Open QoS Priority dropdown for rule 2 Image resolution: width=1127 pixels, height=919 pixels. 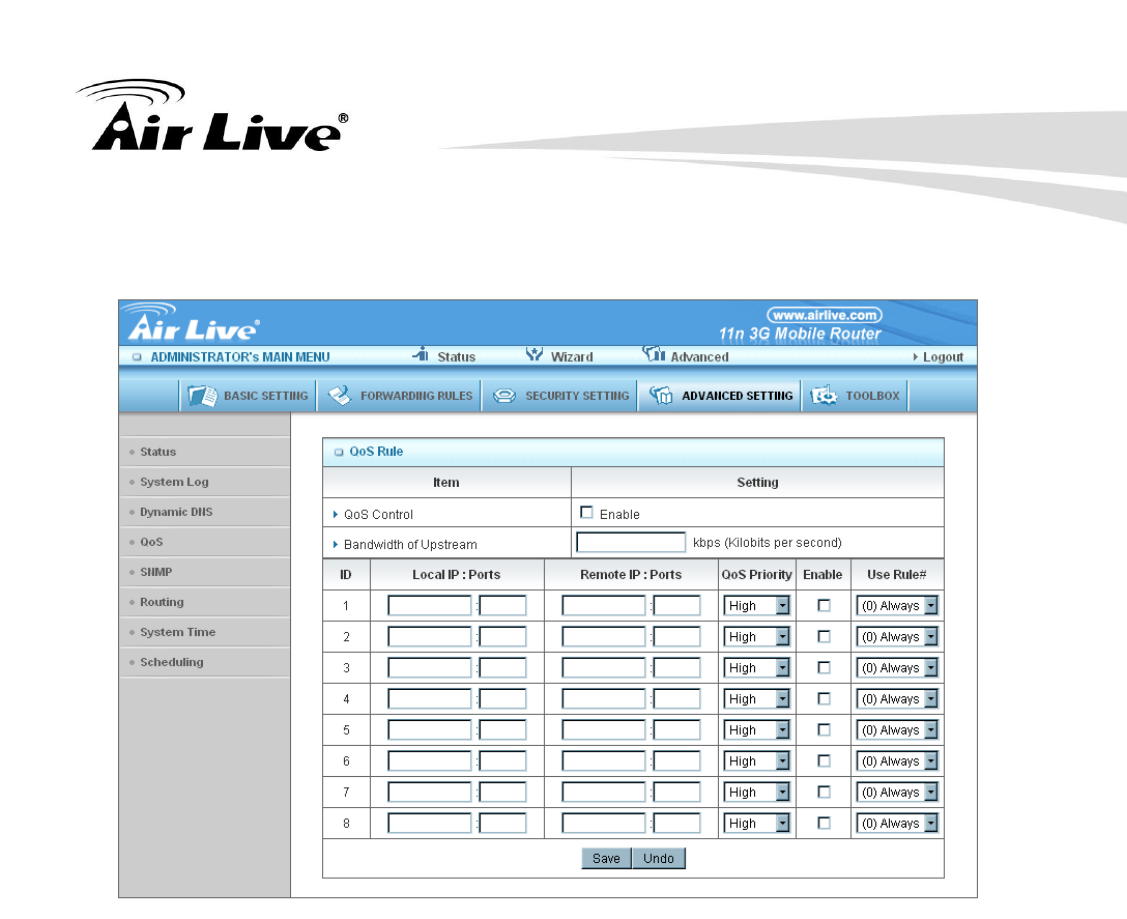(757, 637)
